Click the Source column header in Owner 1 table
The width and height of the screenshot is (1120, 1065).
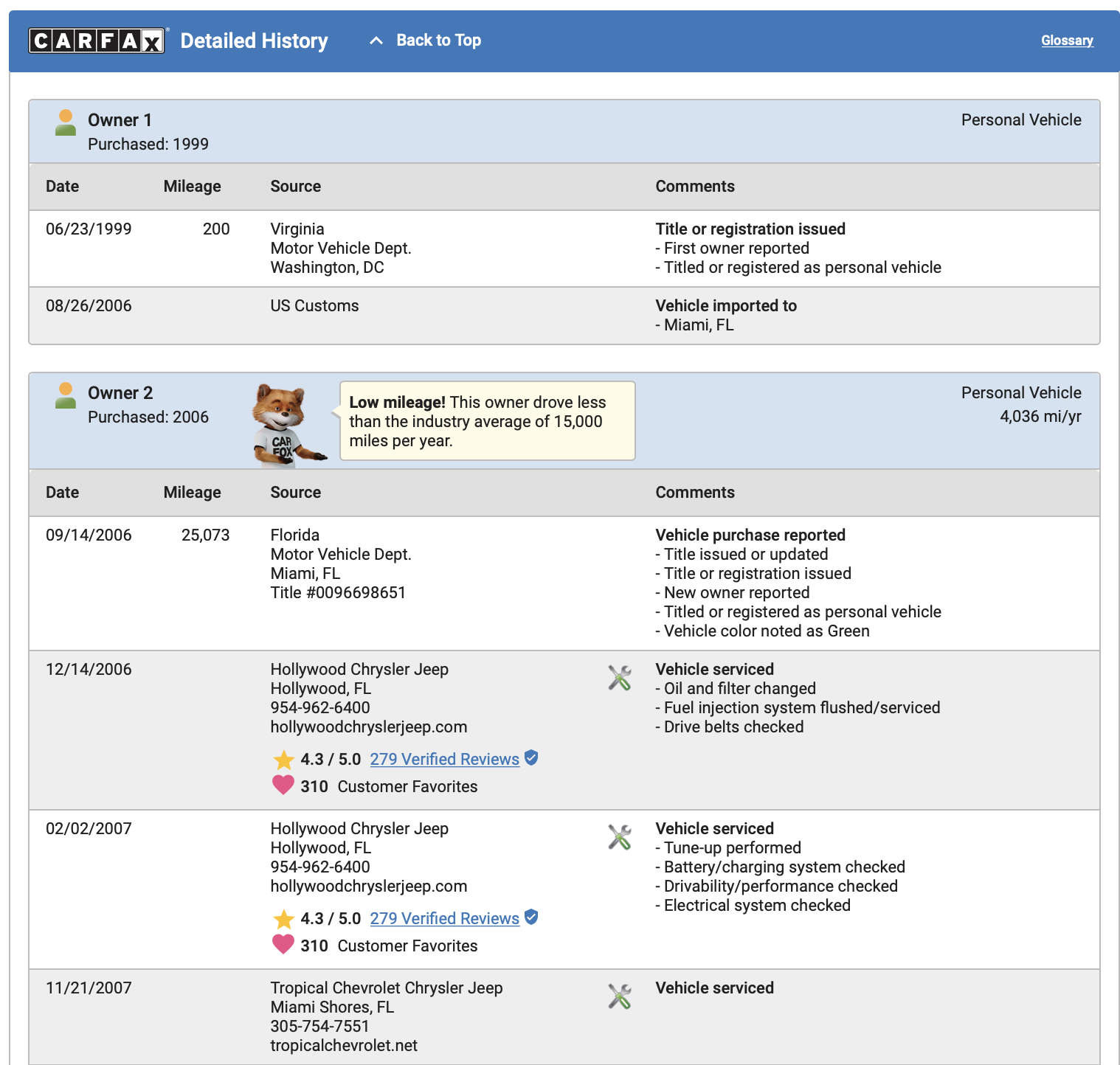(295, 186)
